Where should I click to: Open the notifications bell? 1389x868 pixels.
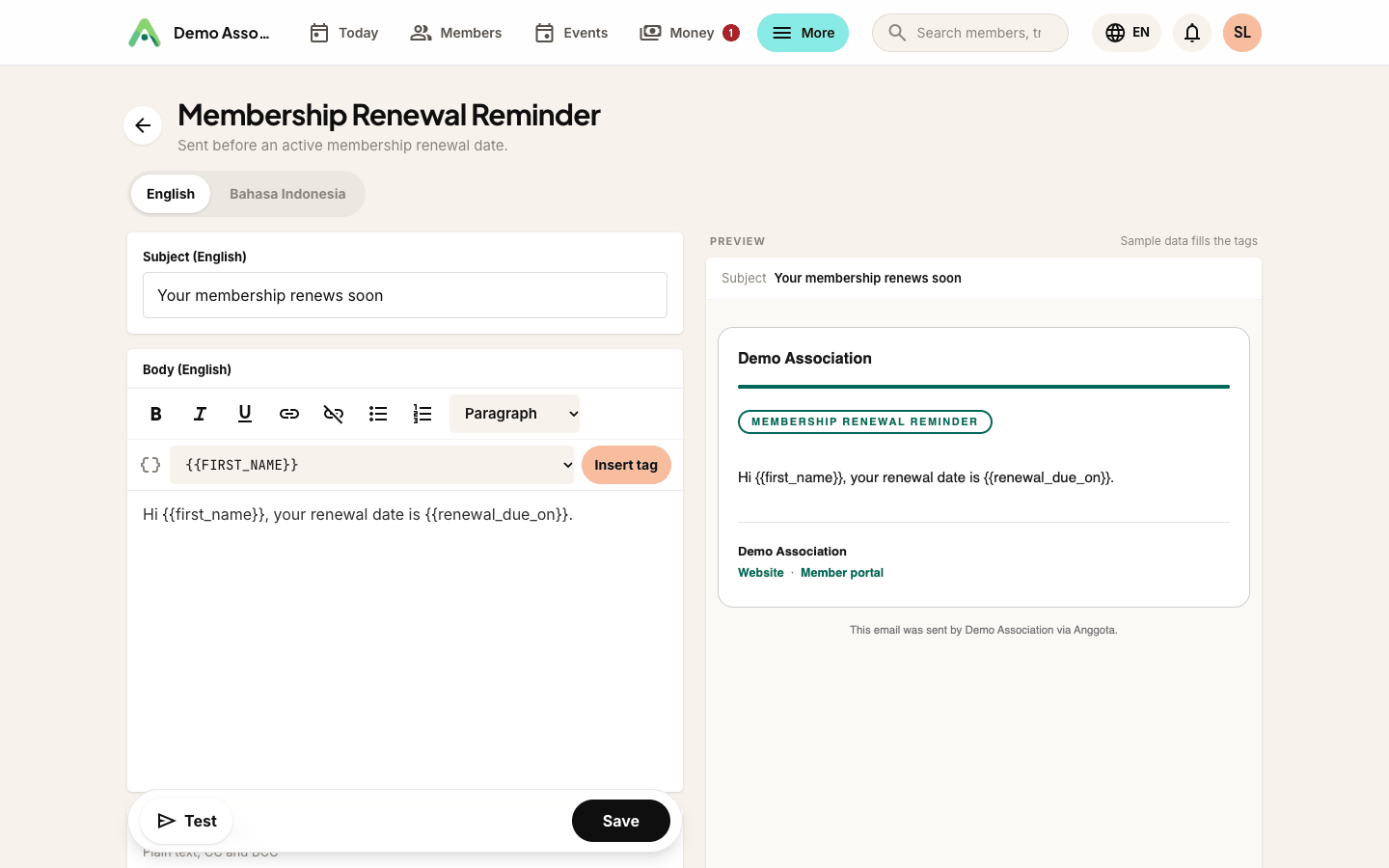(x=1192, y=33)
